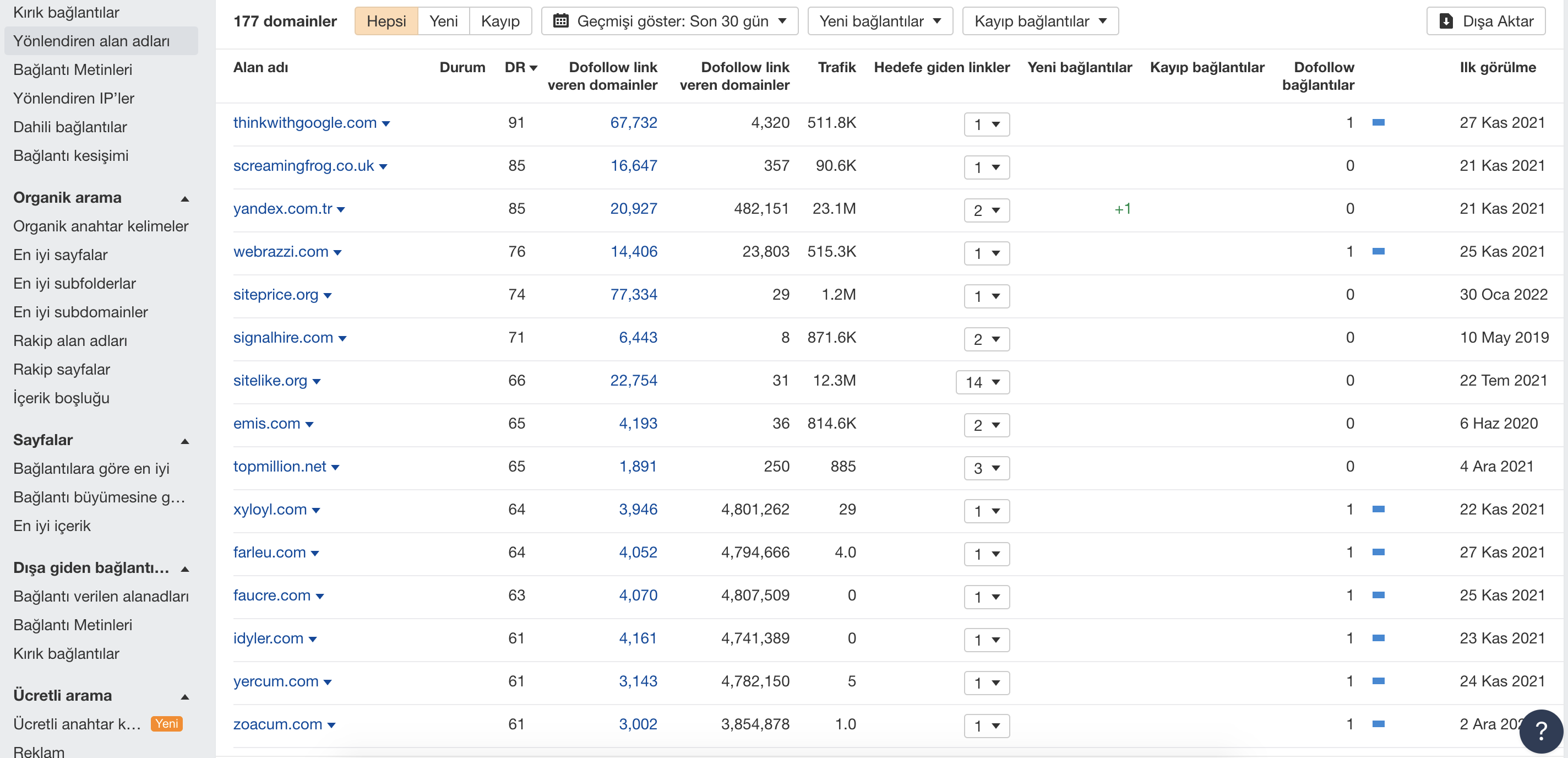Click 22,754 dofollow domains for sitelike.org
The height and width of the screenshot is (758, 1568).
point(634,381)
